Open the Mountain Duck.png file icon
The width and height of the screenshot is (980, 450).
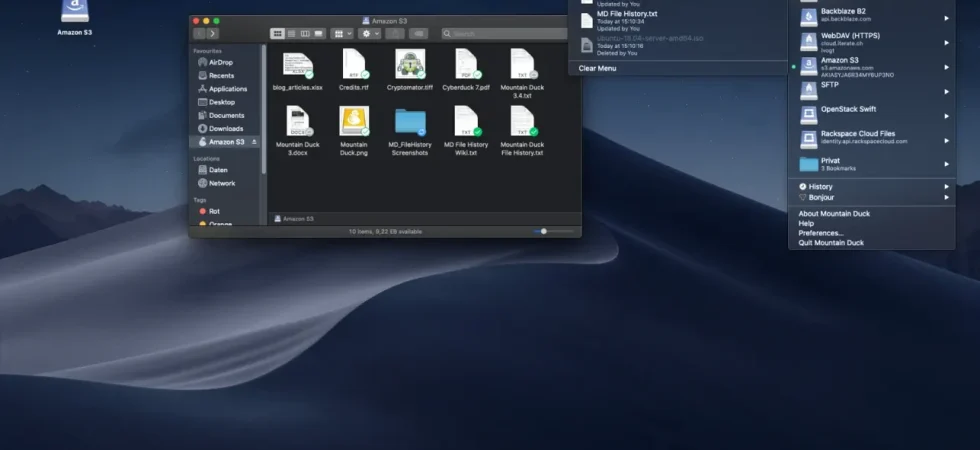(354, 121)
